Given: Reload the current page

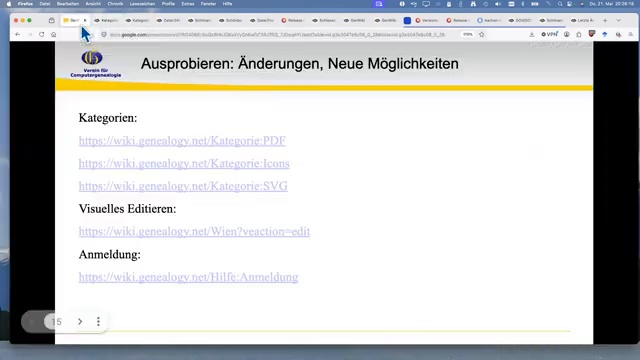Looking at the screenshot, I should (42, 35).
